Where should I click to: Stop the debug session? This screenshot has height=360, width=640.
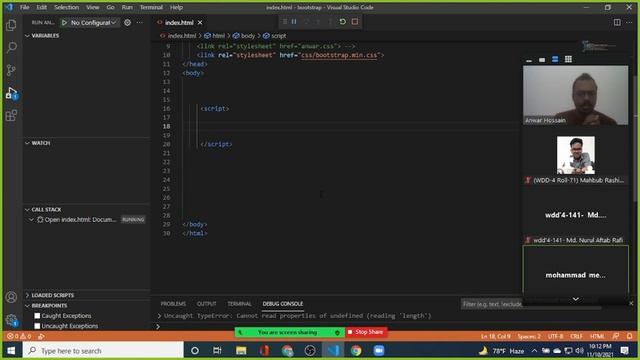point(355,22)
